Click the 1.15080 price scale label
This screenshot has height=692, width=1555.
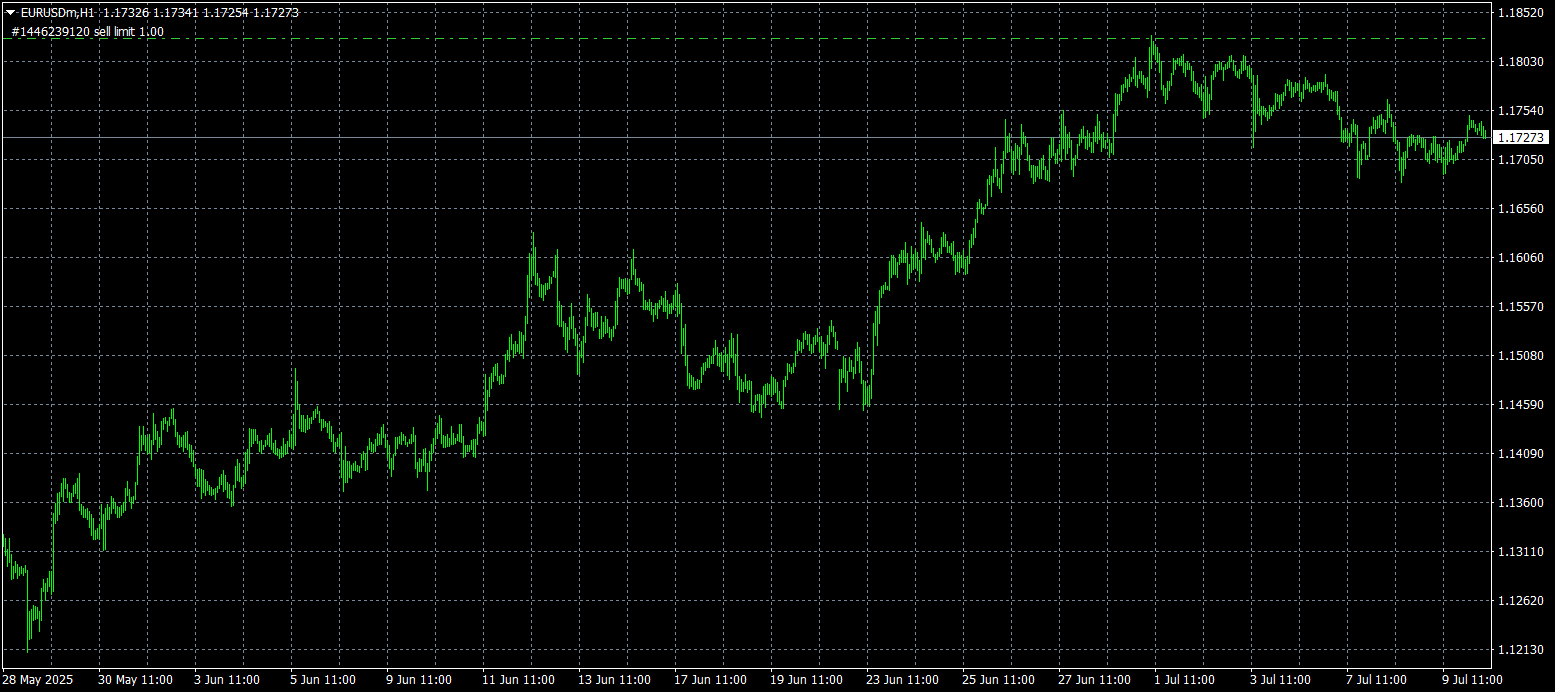(x=1522, y=356)
